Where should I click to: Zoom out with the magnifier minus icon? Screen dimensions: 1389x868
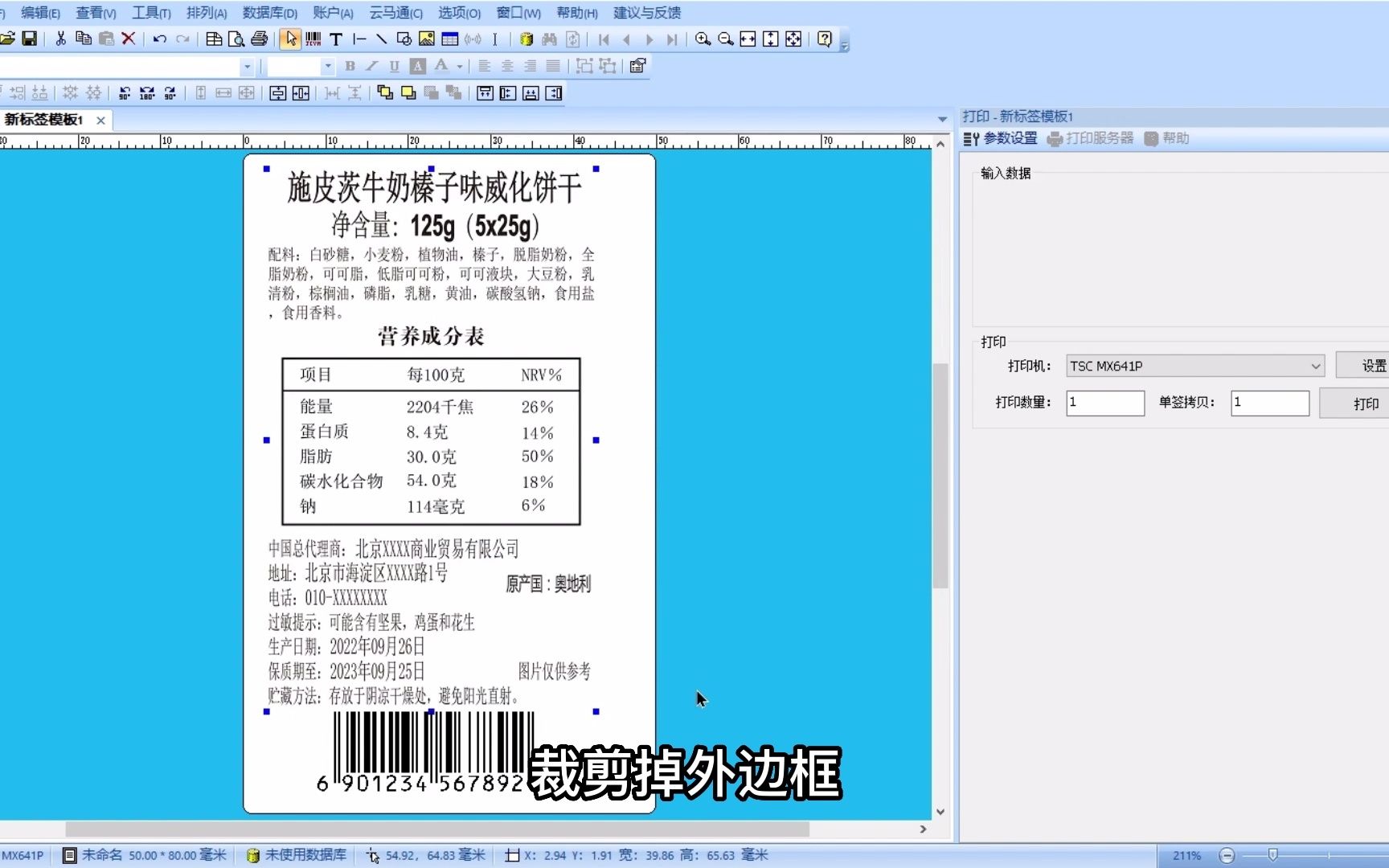[x=725, y=39]
